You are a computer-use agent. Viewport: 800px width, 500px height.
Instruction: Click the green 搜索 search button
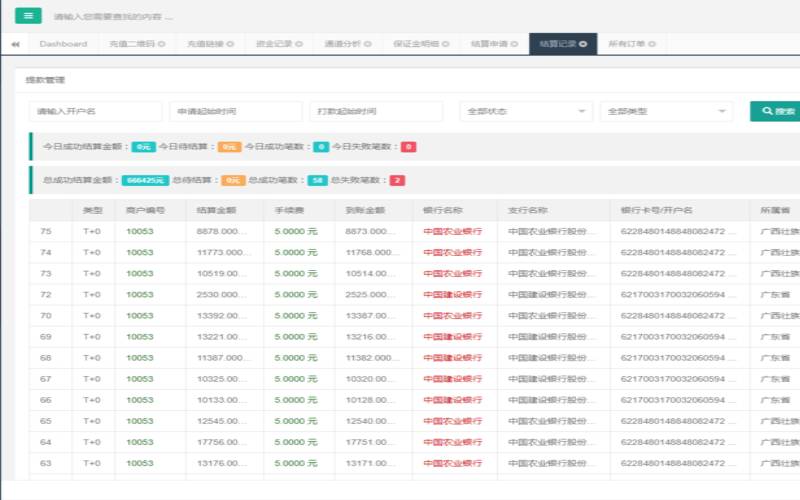pyautogui.click(x=777, y=111)
